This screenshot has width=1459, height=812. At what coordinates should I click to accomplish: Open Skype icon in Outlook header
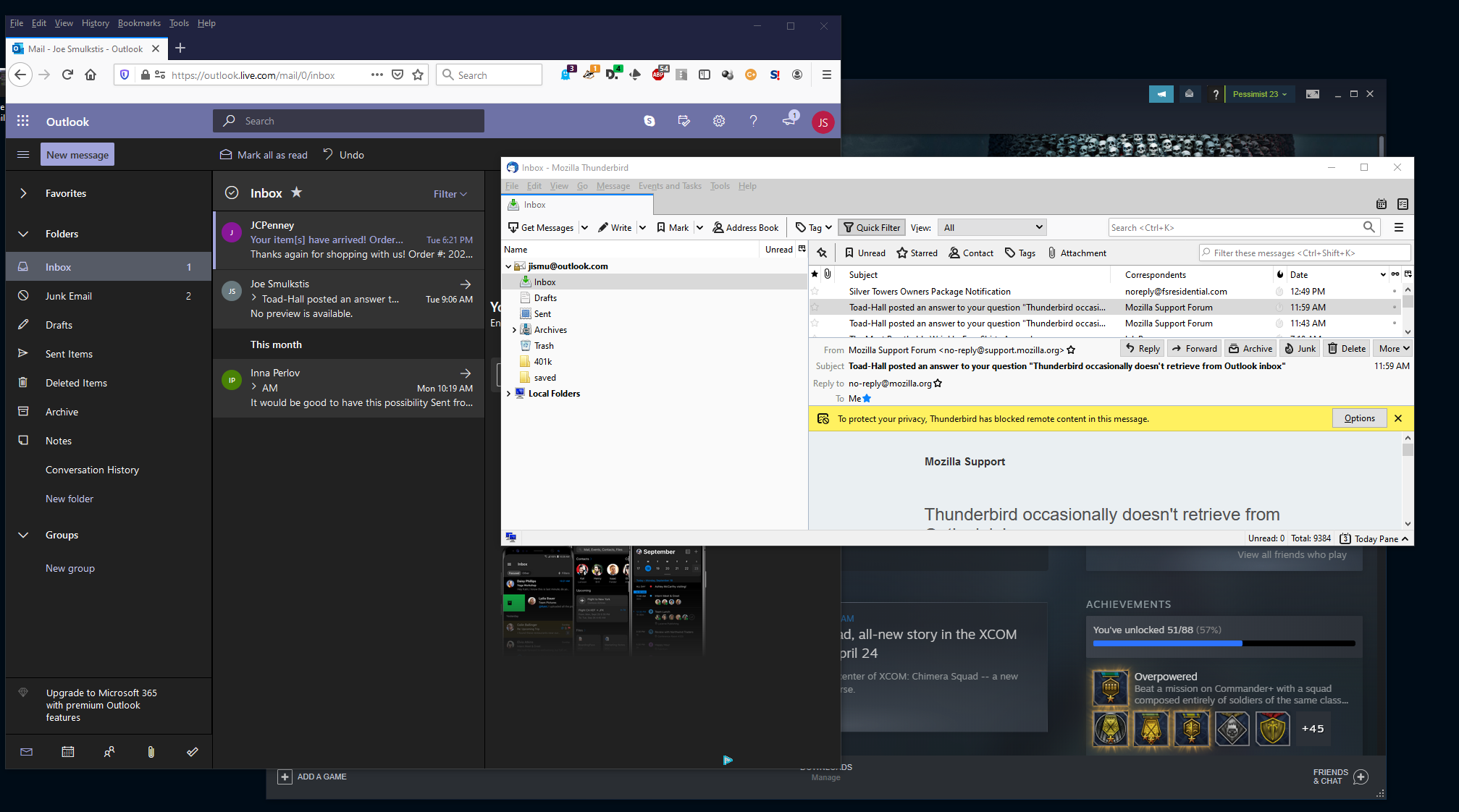(x=649, y=122)
